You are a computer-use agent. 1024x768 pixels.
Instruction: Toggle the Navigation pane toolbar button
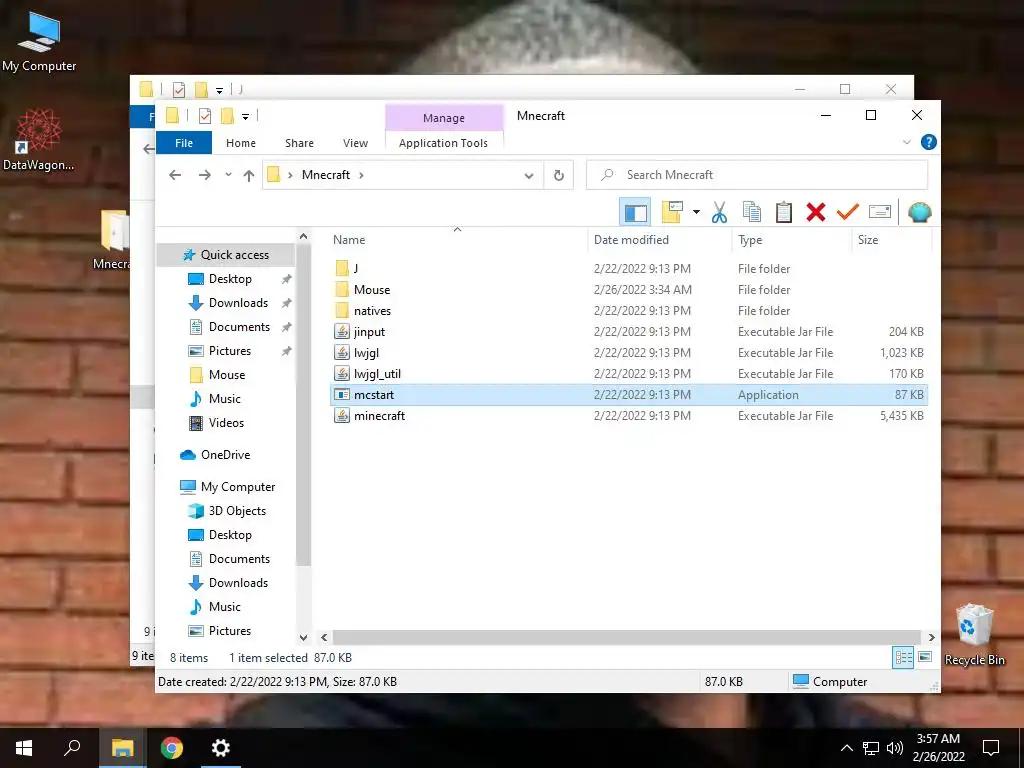coord(635,212)
